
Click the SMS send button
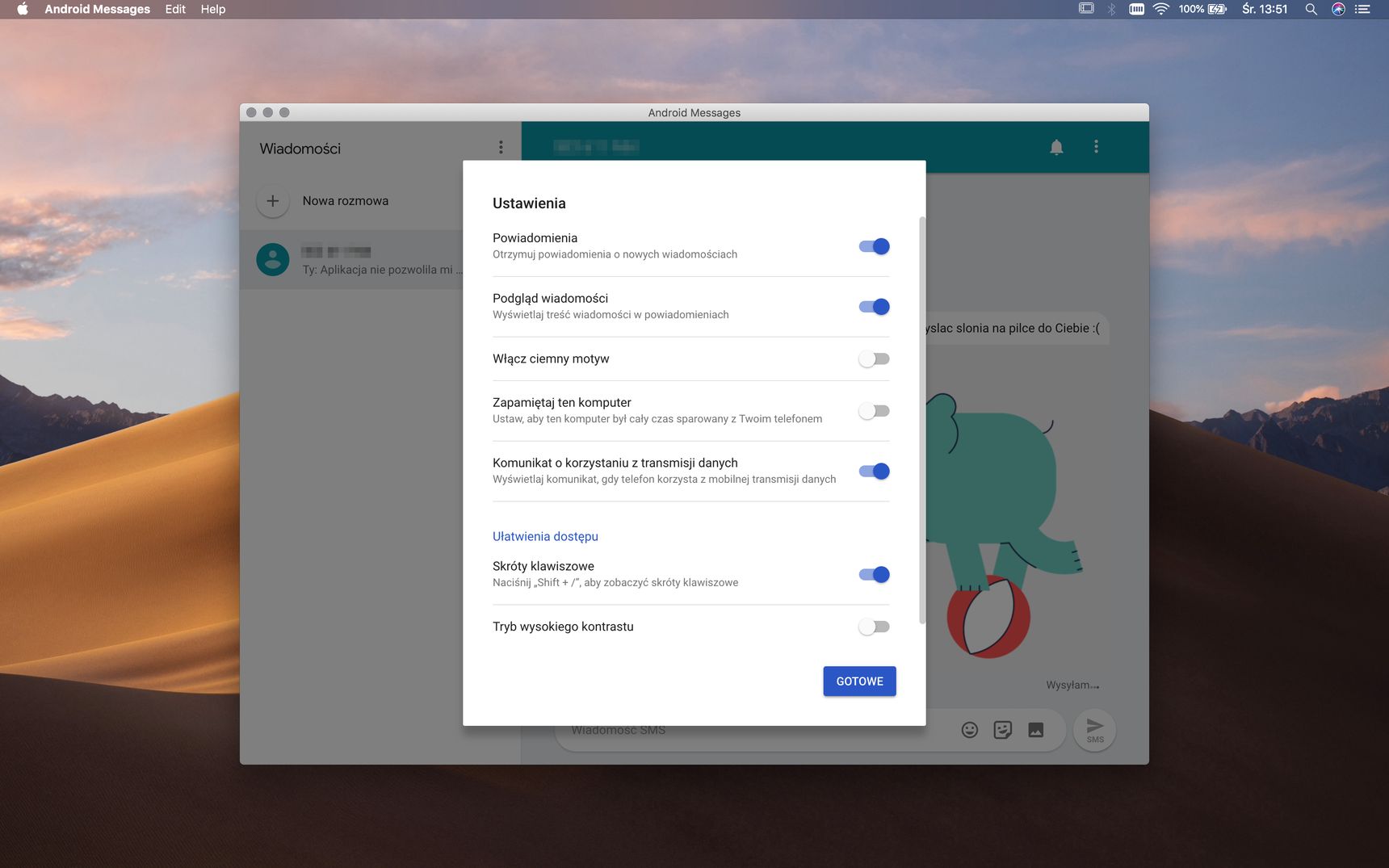click(1095, 730)
